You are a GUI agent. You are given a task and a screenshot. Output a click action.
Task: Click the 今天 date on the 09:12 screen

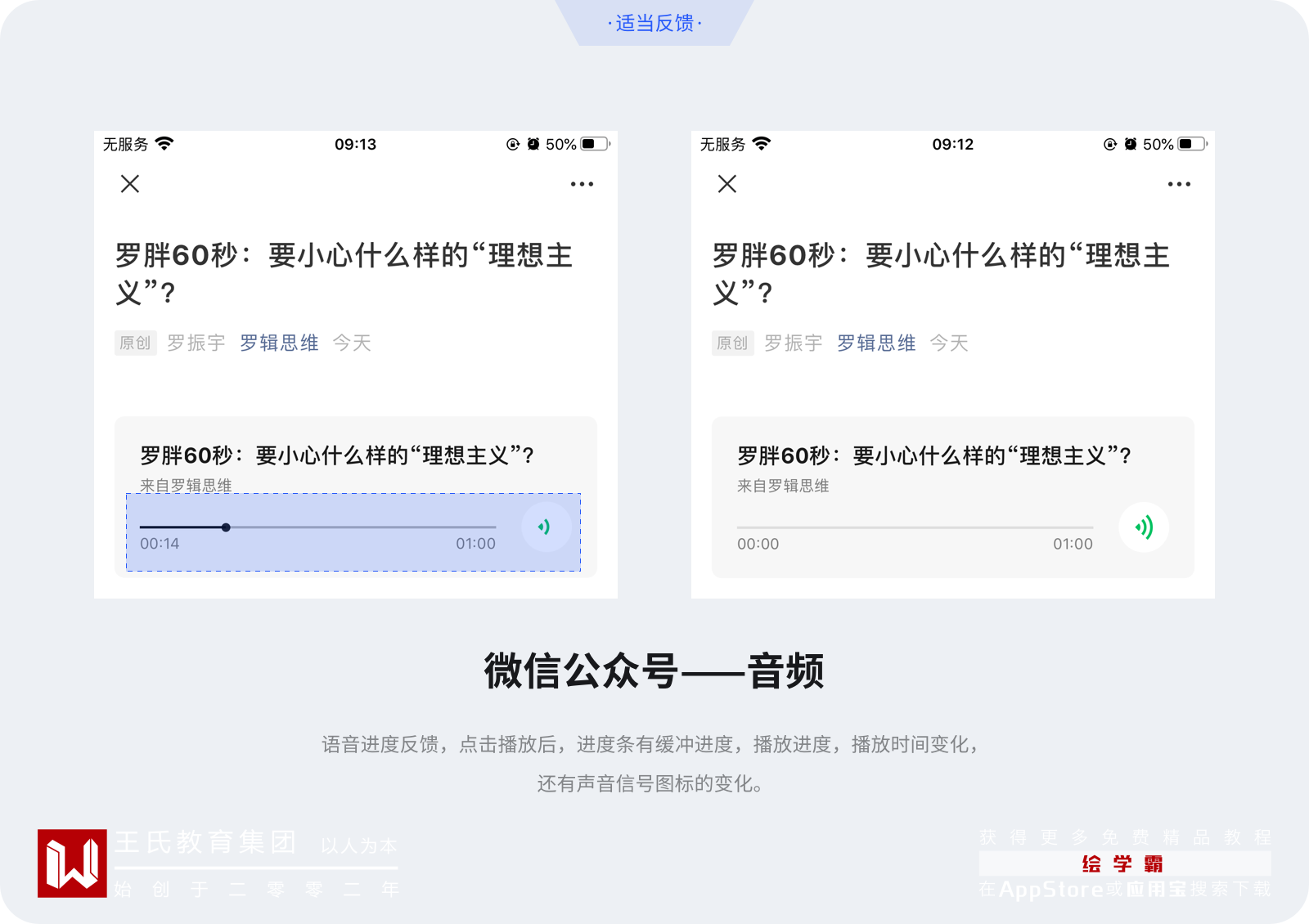949,343
